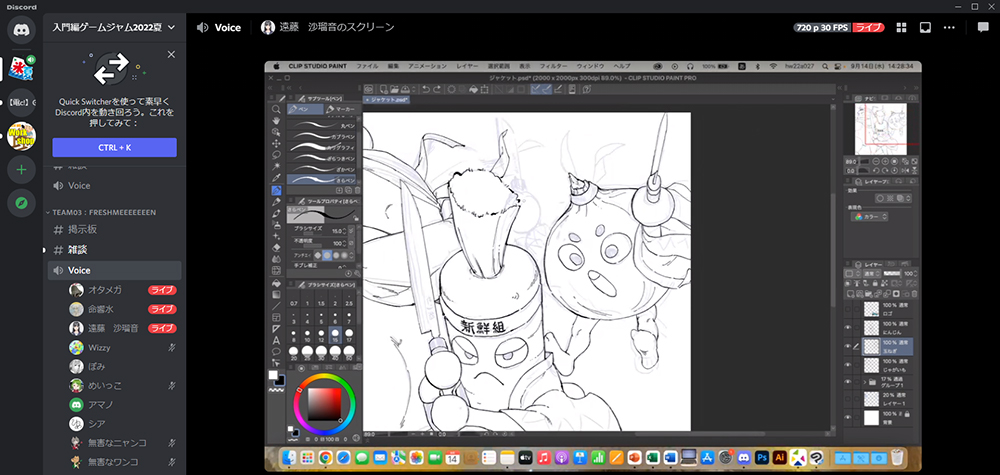The height and width of the screenshot is (475, 1000).
Task: Open more options three-dot menu
Action: (949, 27)
